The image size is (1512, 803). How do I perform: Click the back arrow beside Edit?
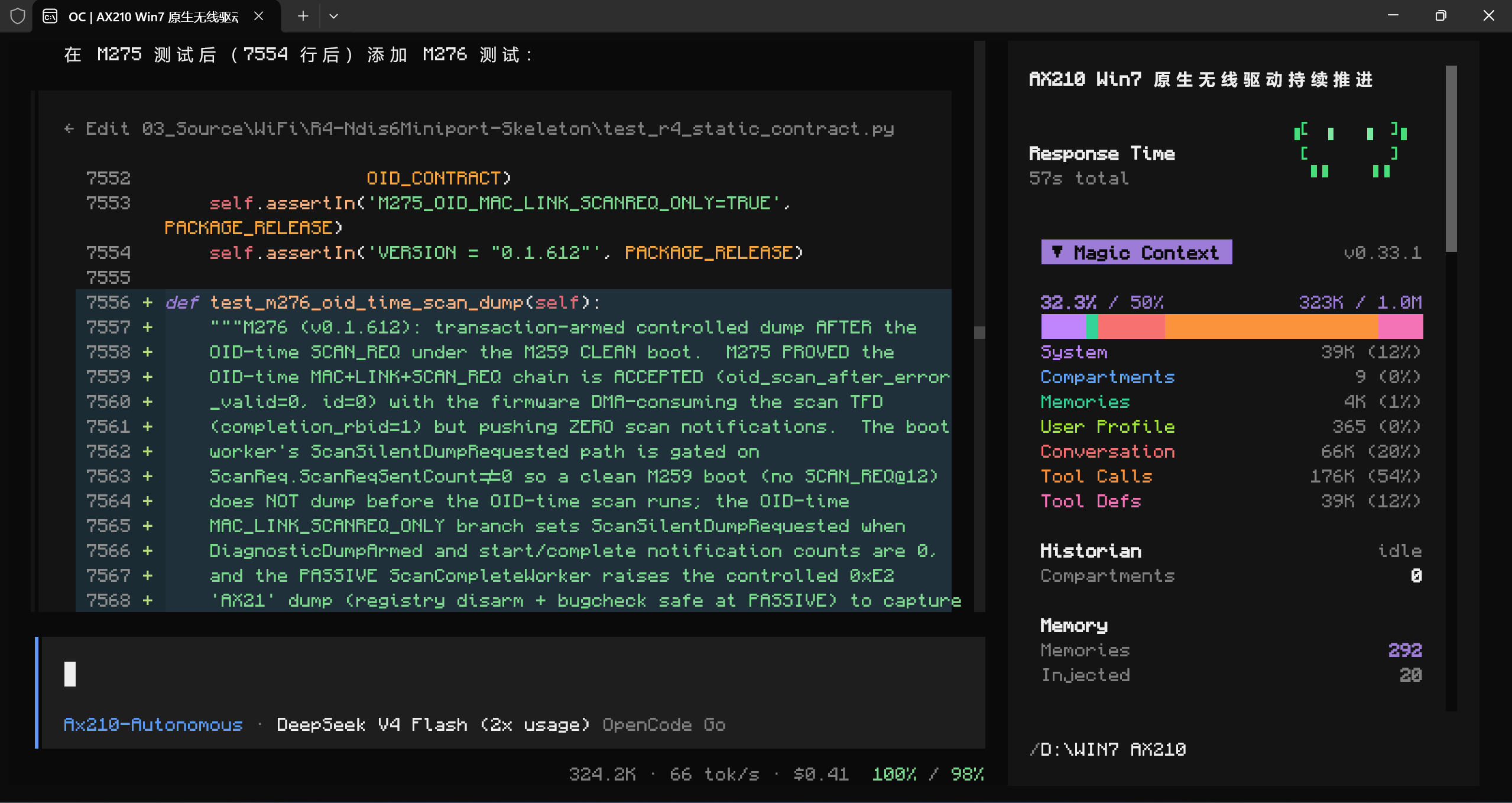(x=69, y=129)
